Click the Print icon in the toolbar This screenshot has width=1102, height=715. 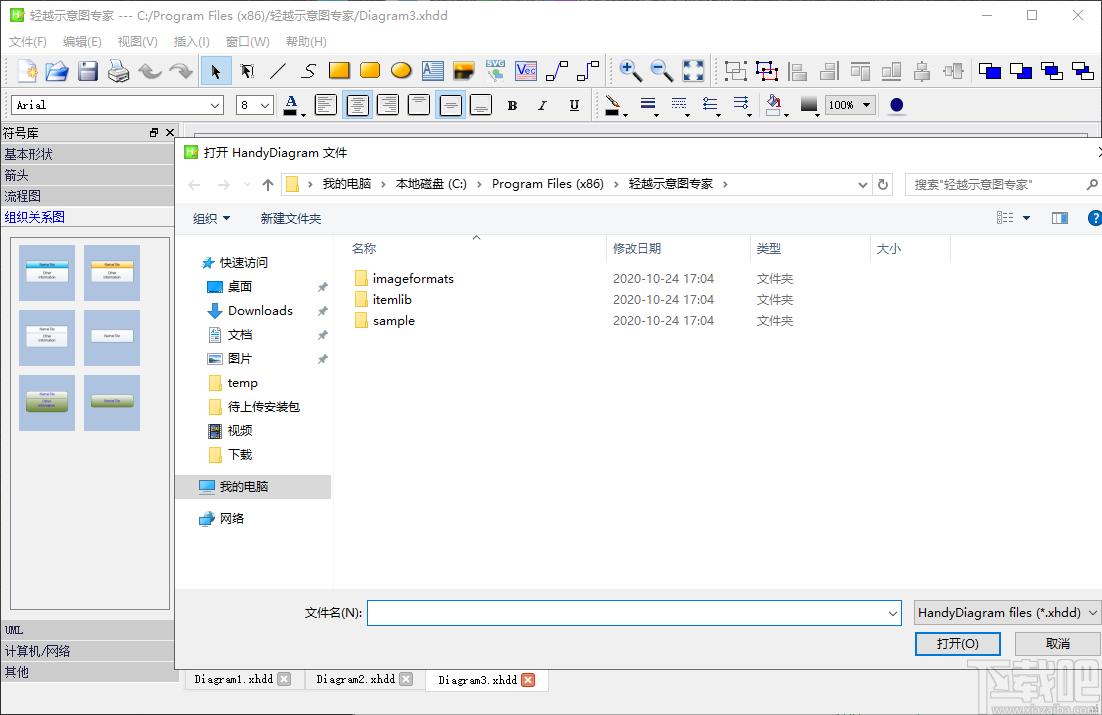(119, 71)
